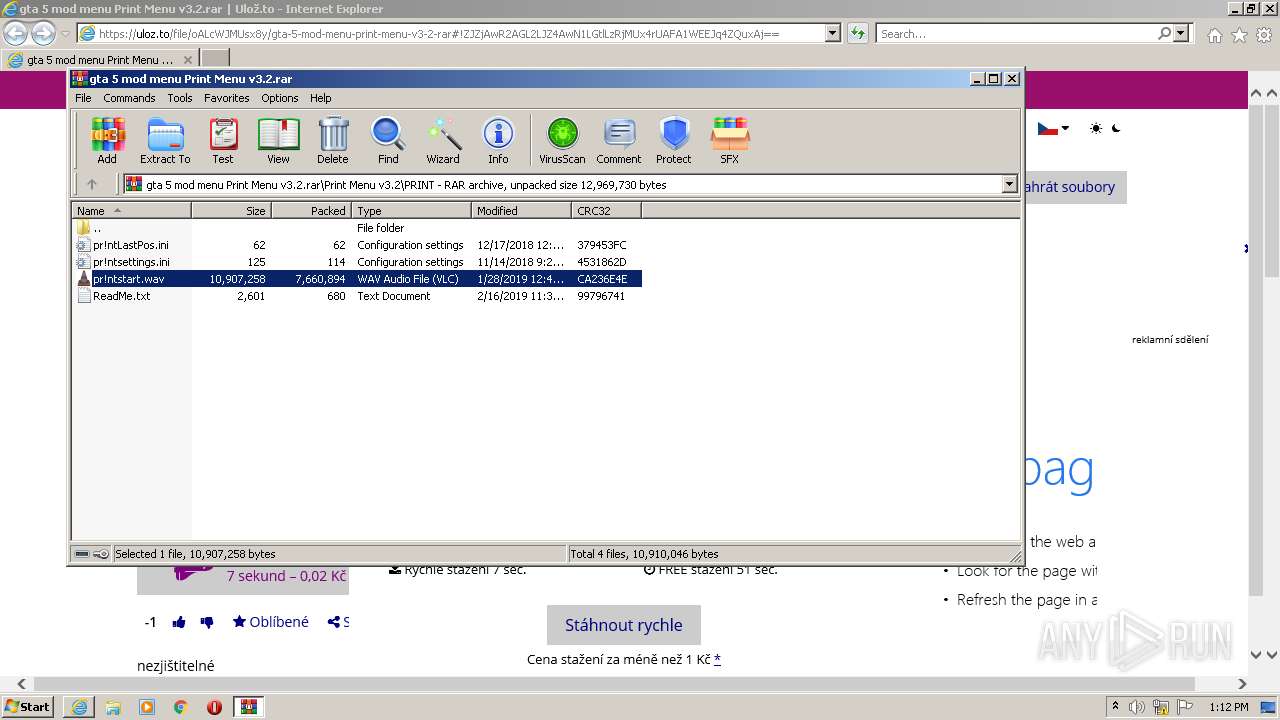Go up one folder level arrow
1280x720 pixels.
click(92, 184)
